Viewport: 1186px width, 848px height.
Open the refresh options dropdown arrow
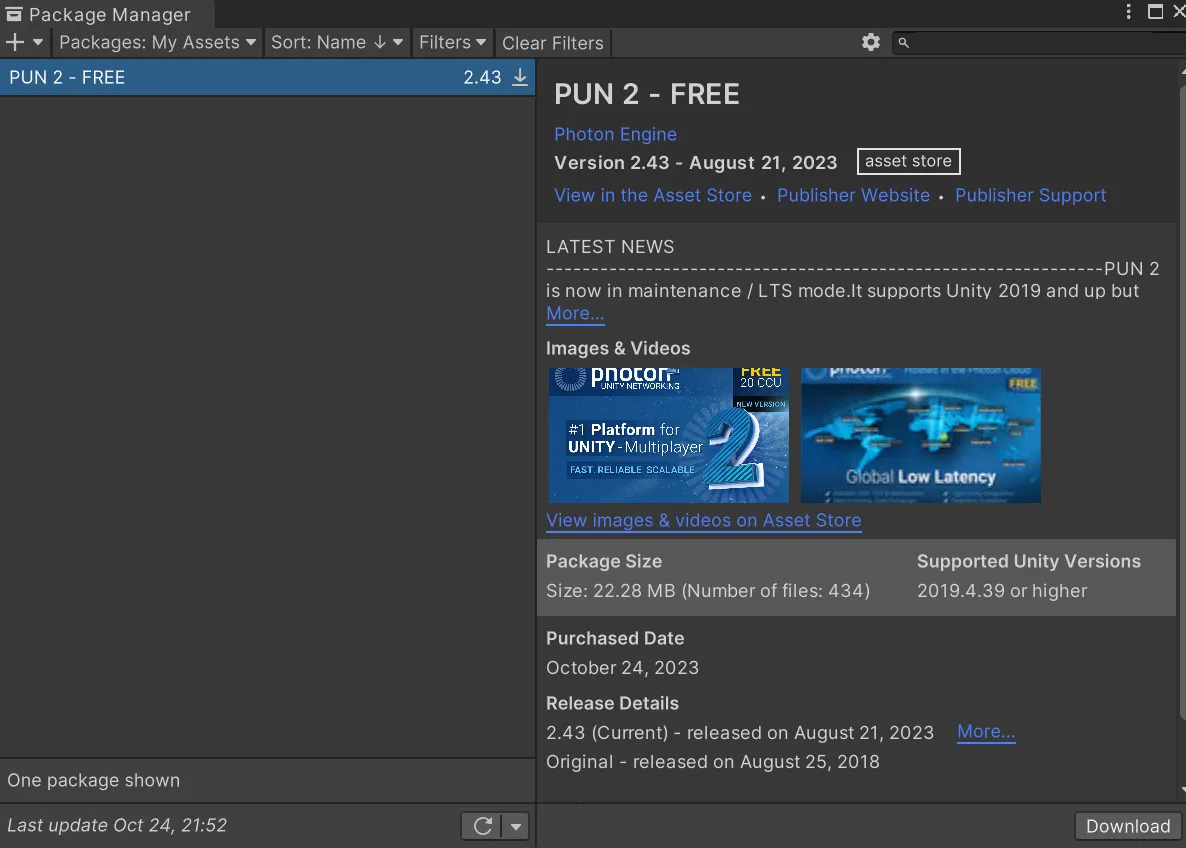[516, 826]
